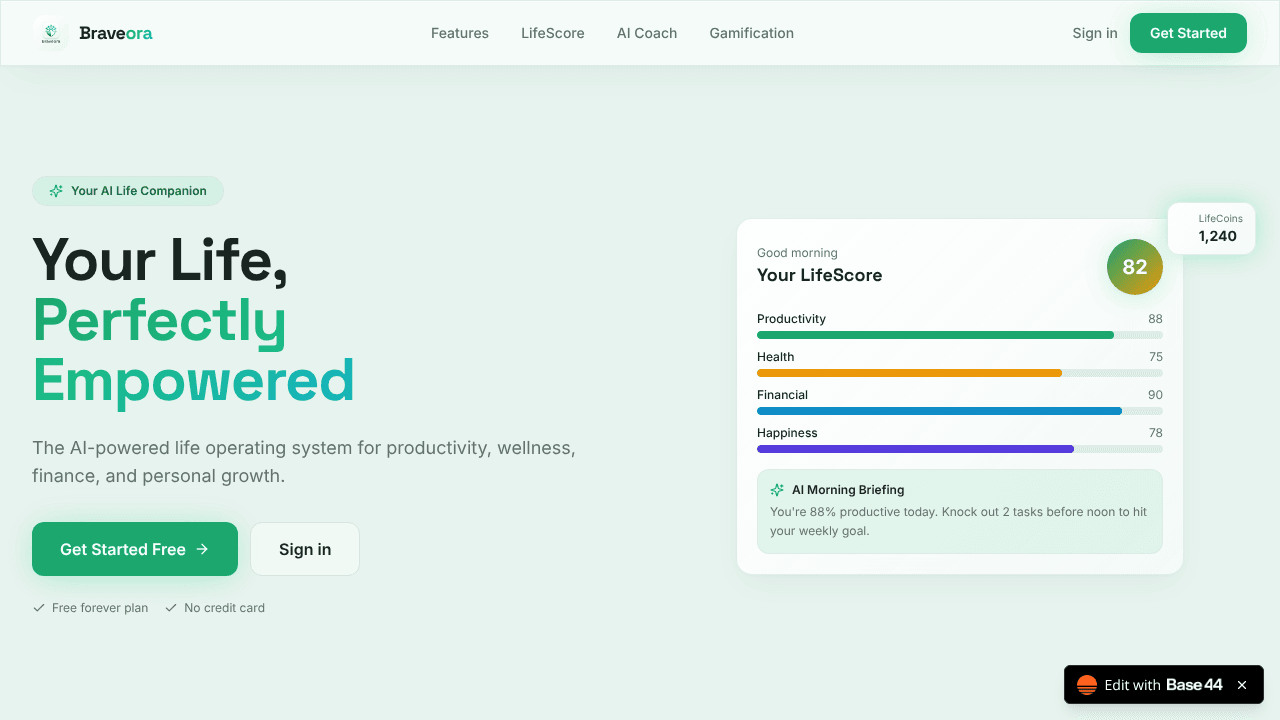This screenshot has width=1280, height=720.
Task: Click the Good morning greeting
Action: (797, 253)
